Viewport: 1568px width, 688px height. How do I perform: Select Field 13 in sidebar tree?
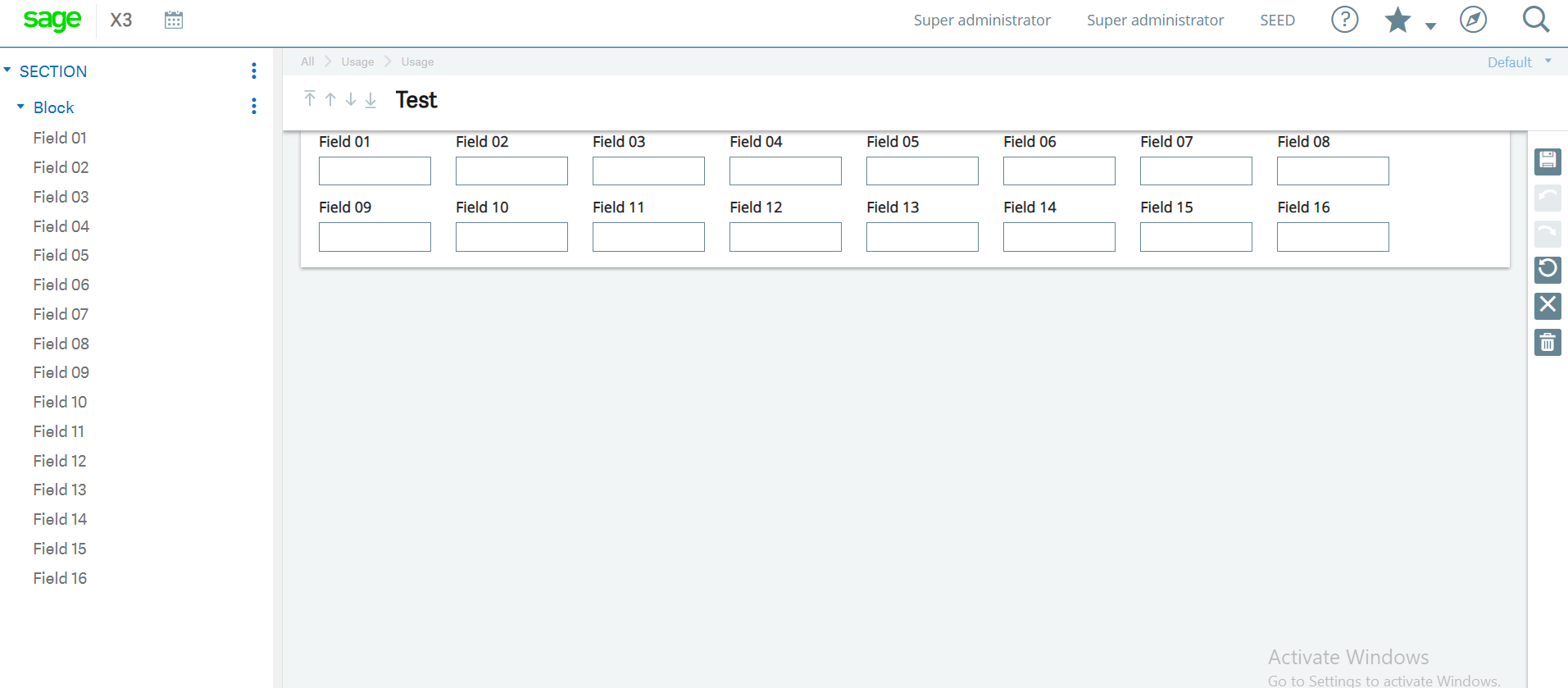tap(60, 490)
